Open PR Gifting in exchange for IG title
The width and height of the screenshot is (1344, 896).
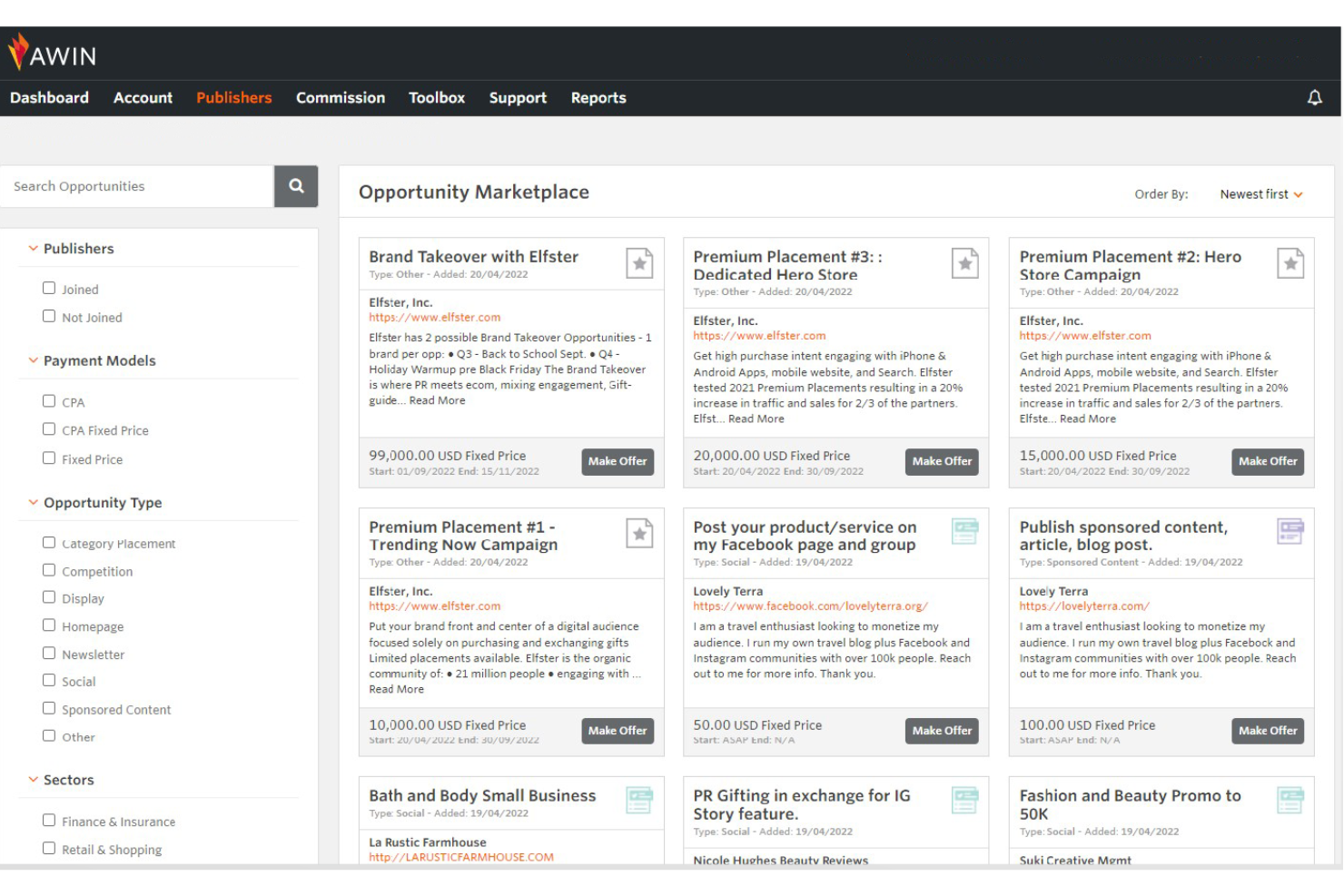point(801,804)
